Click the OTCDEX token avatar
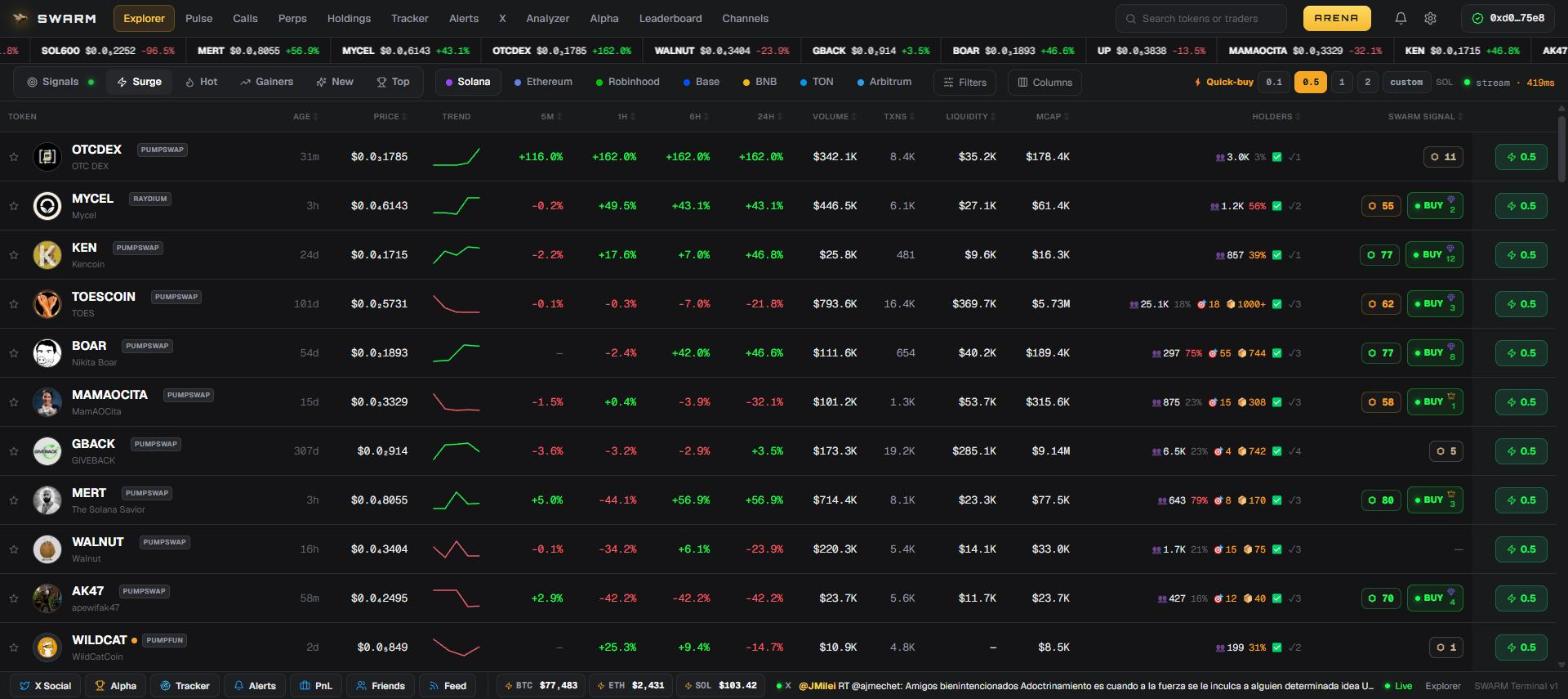The height and width of the screenshot is (699, 1568). [47, 157]
